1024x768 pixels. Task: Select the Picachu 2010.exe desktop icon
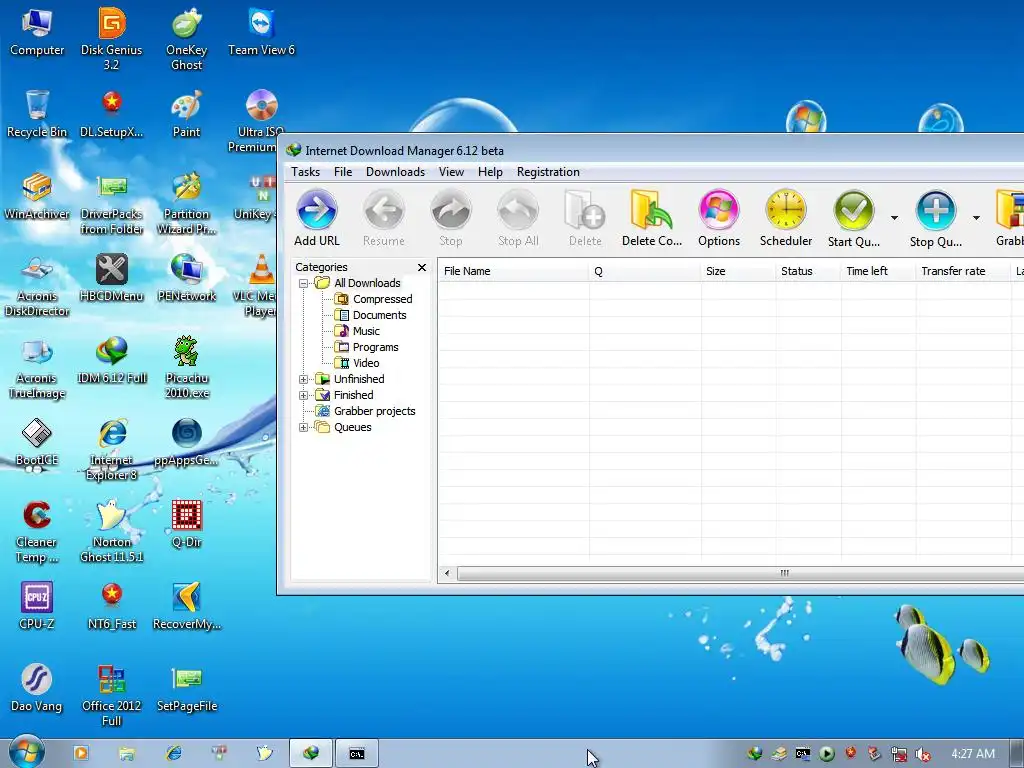coord(187,367)
